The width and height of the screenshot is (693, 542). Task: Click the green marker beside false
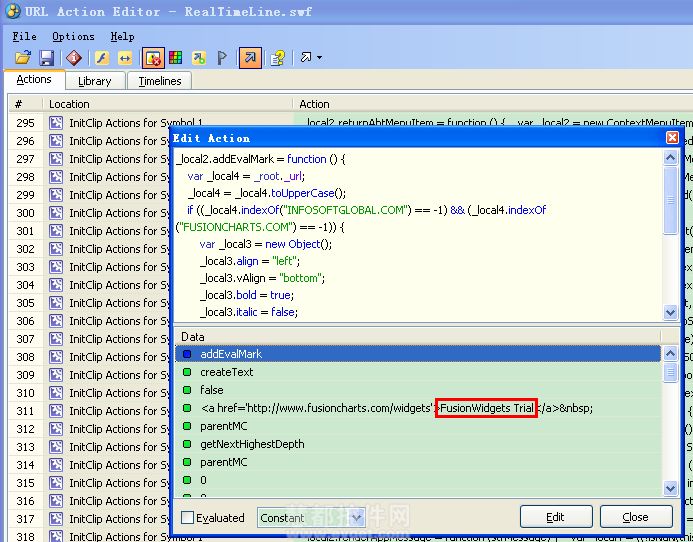187,390
